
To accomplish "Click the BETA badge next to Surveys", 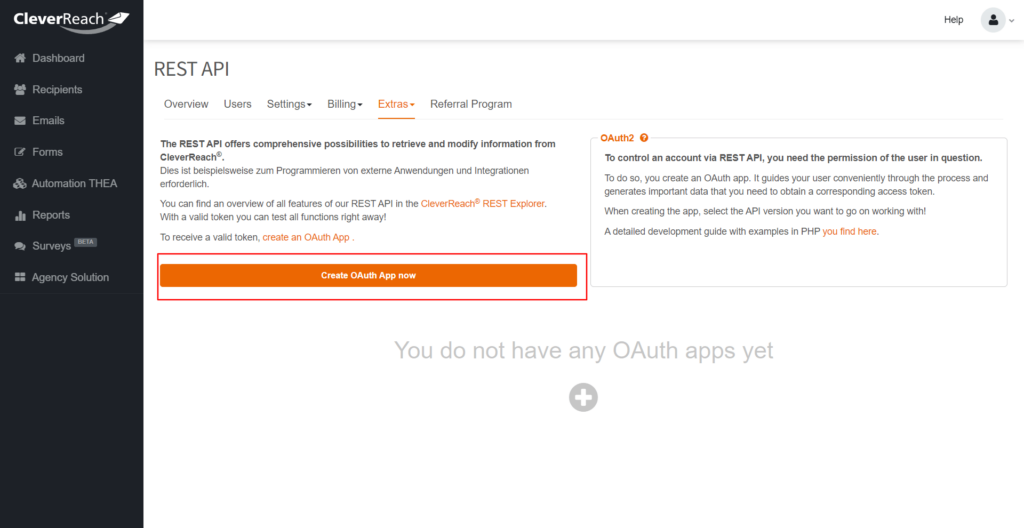I will pos(86,242).
